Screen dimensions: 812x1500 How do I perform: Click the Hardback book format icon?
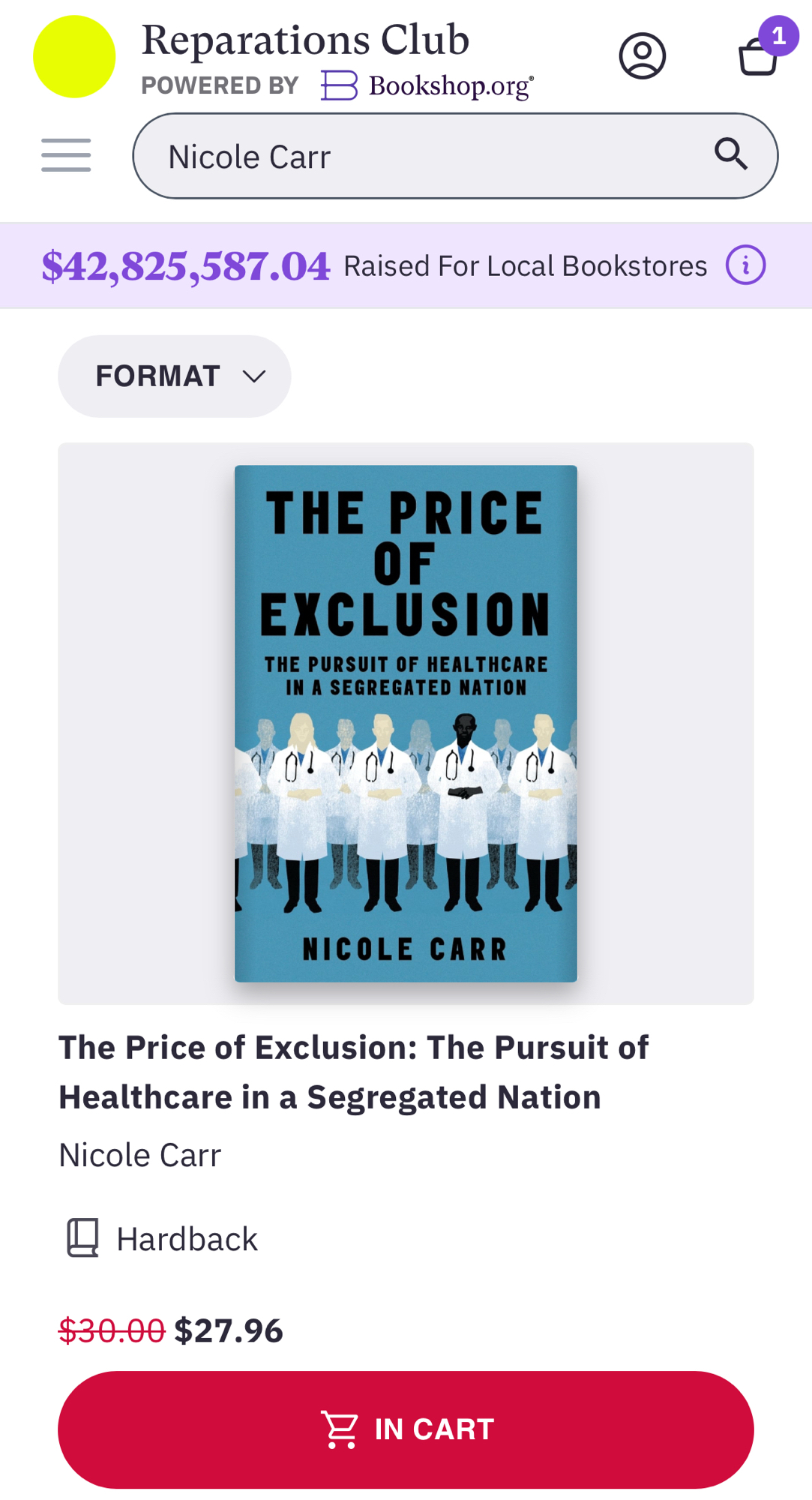pos(82,1237)
